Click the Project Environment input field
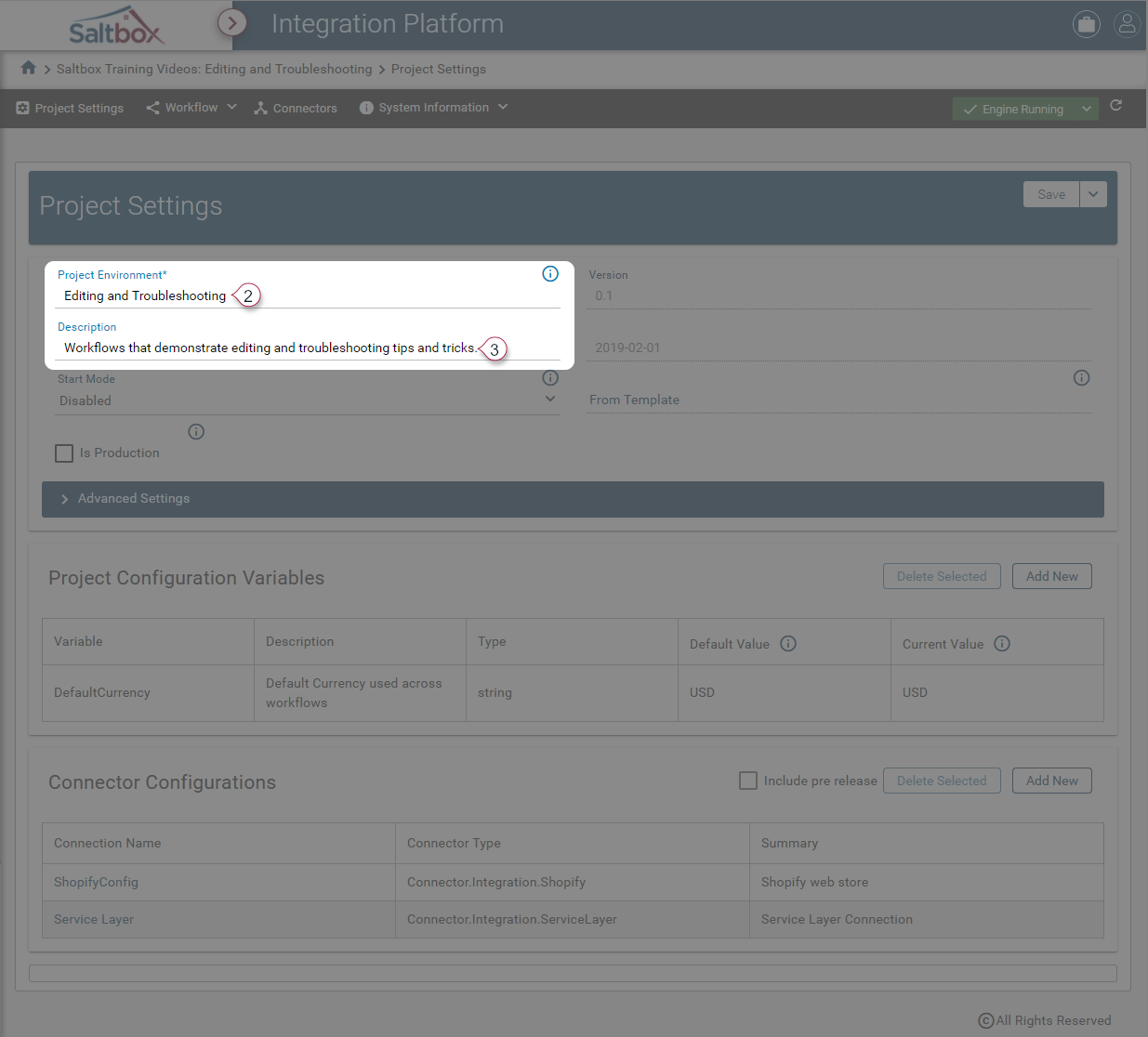1148x1037 pixels. click(307, 295)
